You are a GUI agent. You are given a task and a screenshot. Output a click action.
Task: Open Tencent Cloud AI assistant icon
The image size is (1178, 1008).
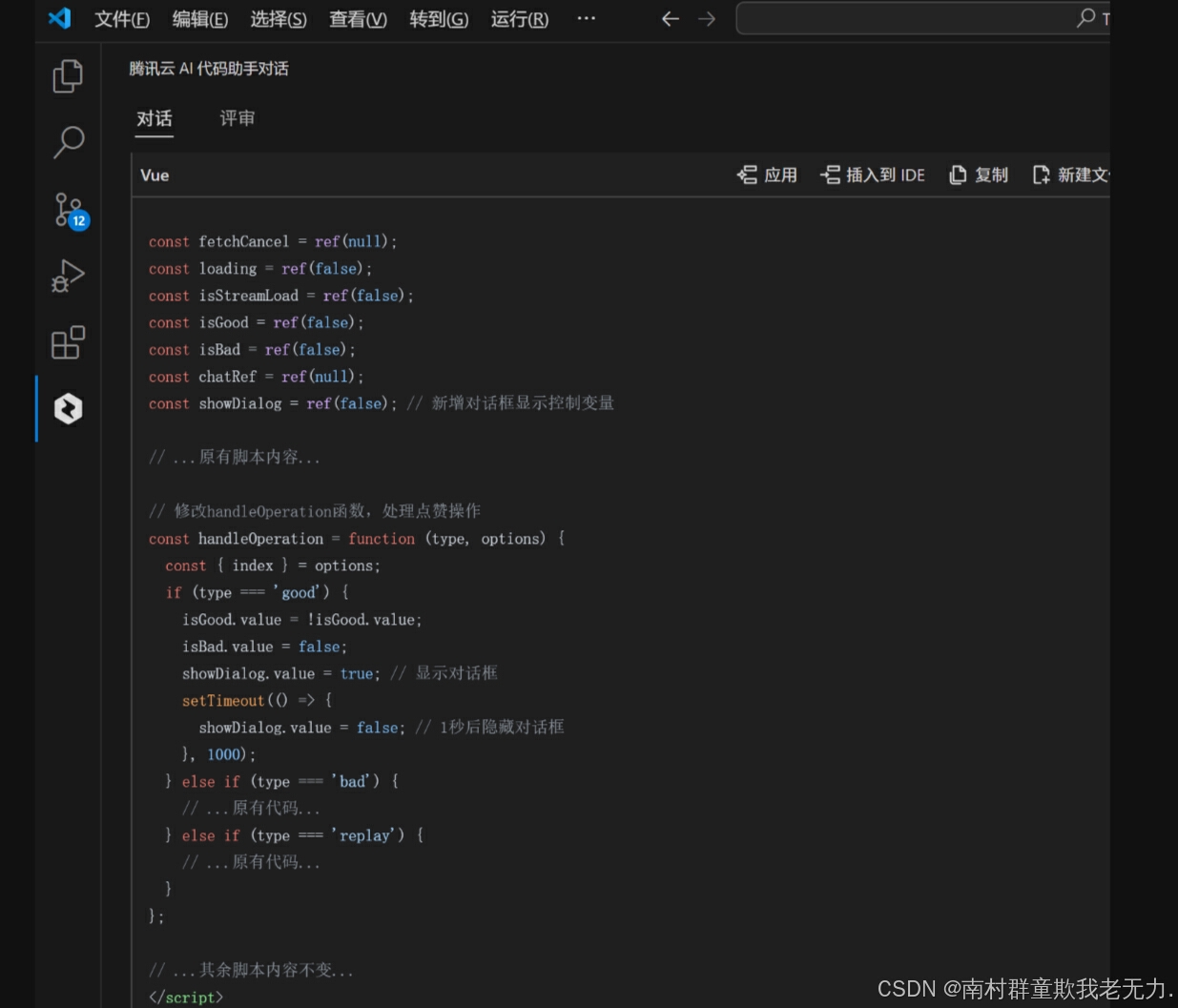click(x=68, y=409)
